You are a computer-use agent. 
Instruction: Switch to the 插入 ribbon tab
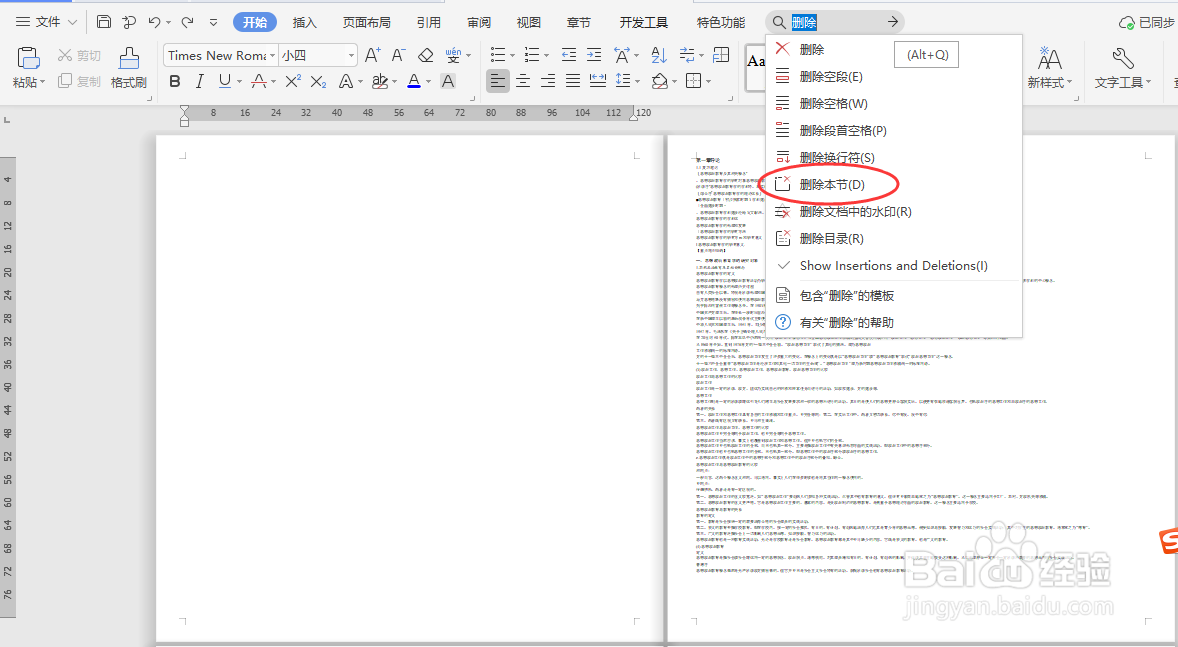304,23
